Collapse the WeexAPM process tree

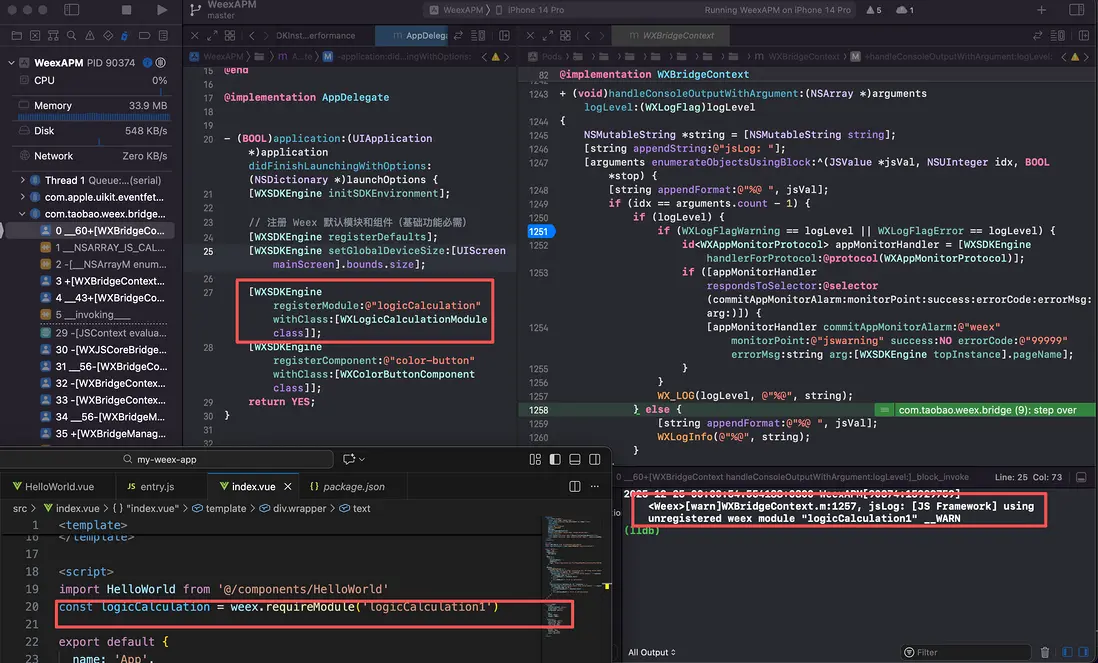tap(12, 63)
